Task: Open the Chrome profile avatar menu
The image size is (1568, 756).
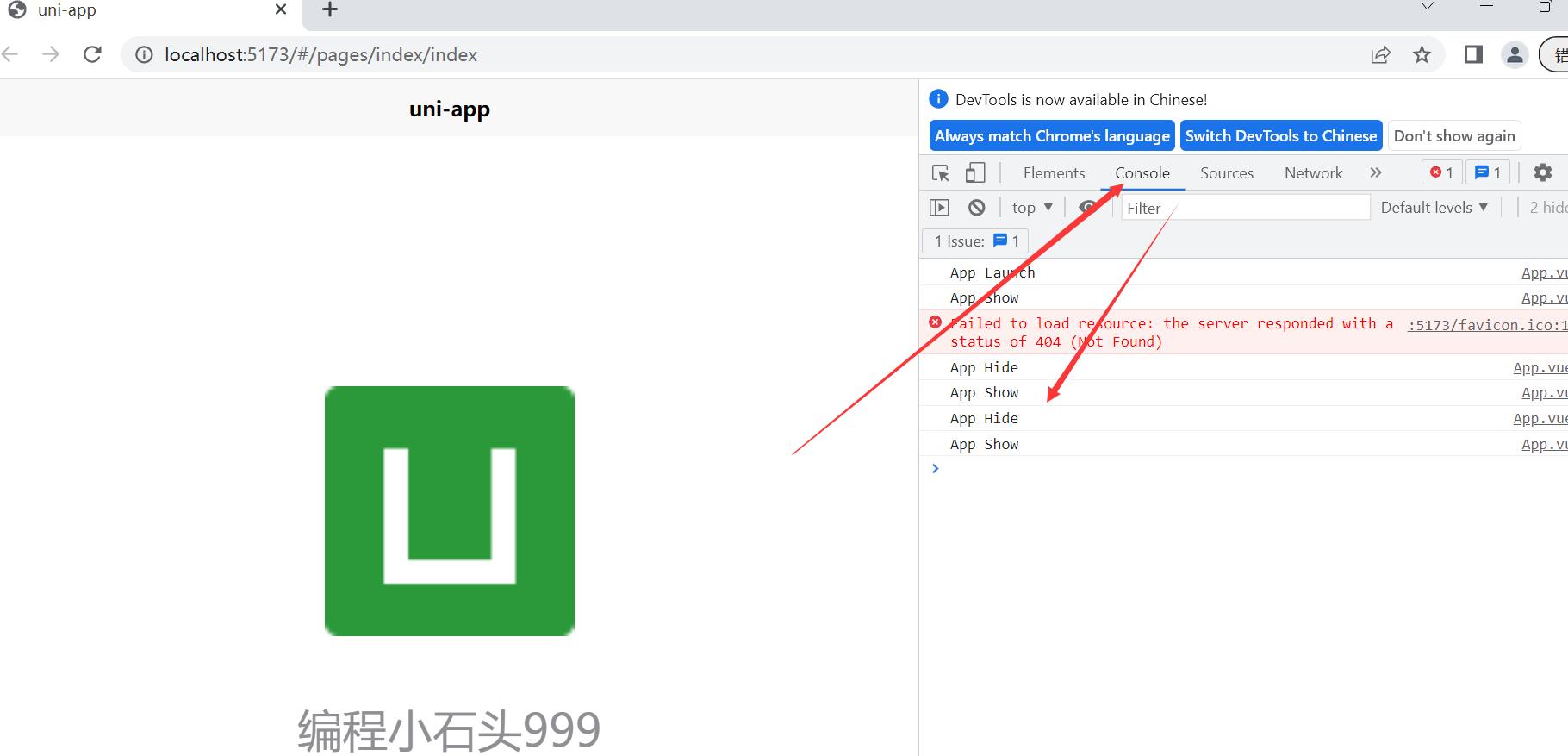Action: click(x=1515, y=54)
